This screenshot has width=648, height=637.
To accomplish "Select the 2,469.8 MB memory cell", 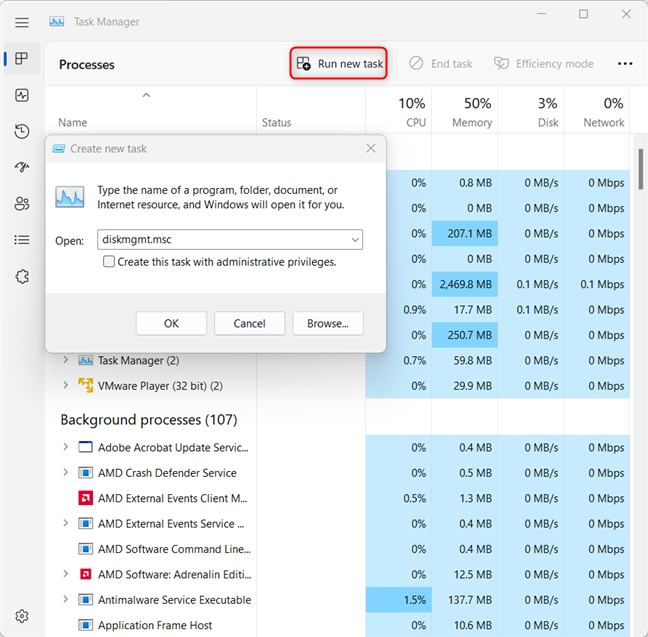I will [465, 284].
